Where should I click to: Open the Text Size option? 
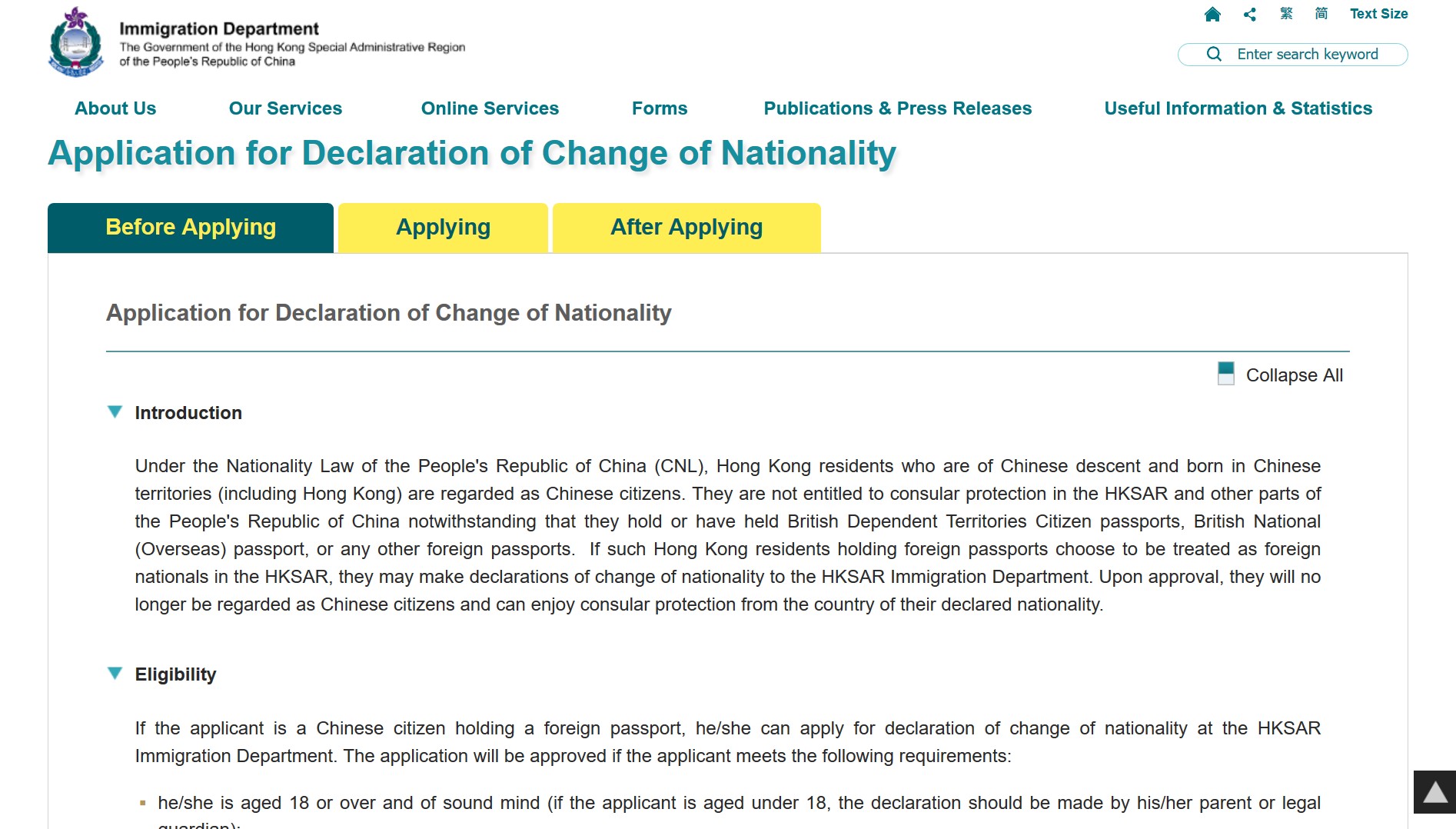[x=1378, y=14]
